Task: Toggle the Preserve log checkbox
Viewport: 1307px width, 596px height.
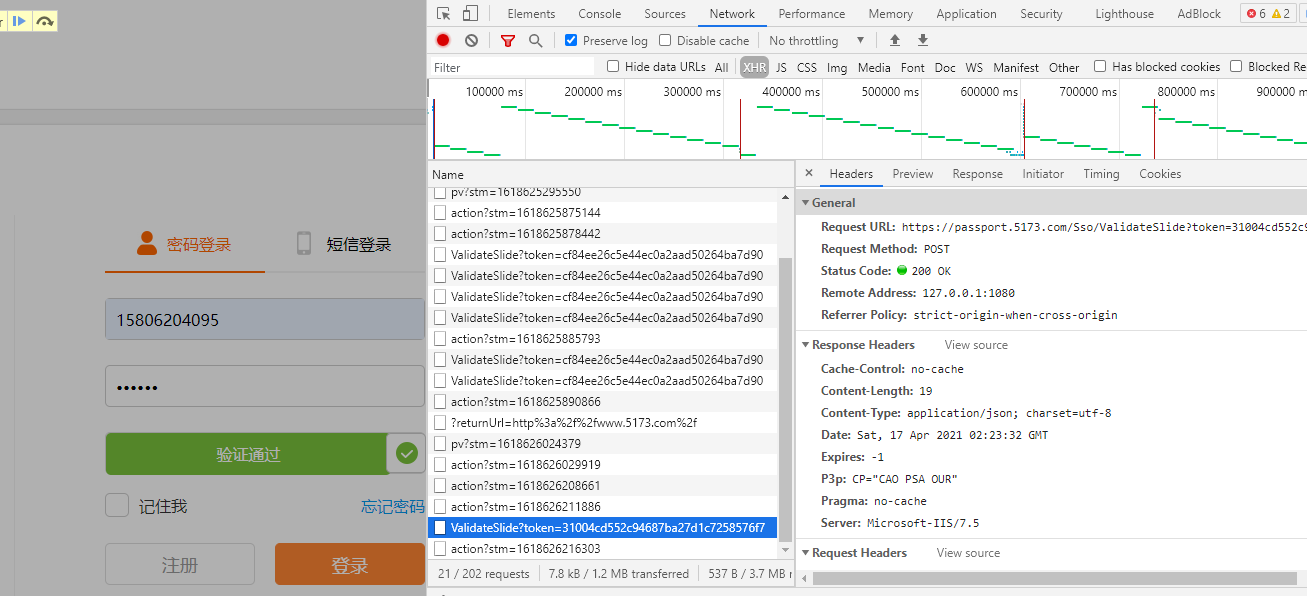Action: [x=571, y=40]
